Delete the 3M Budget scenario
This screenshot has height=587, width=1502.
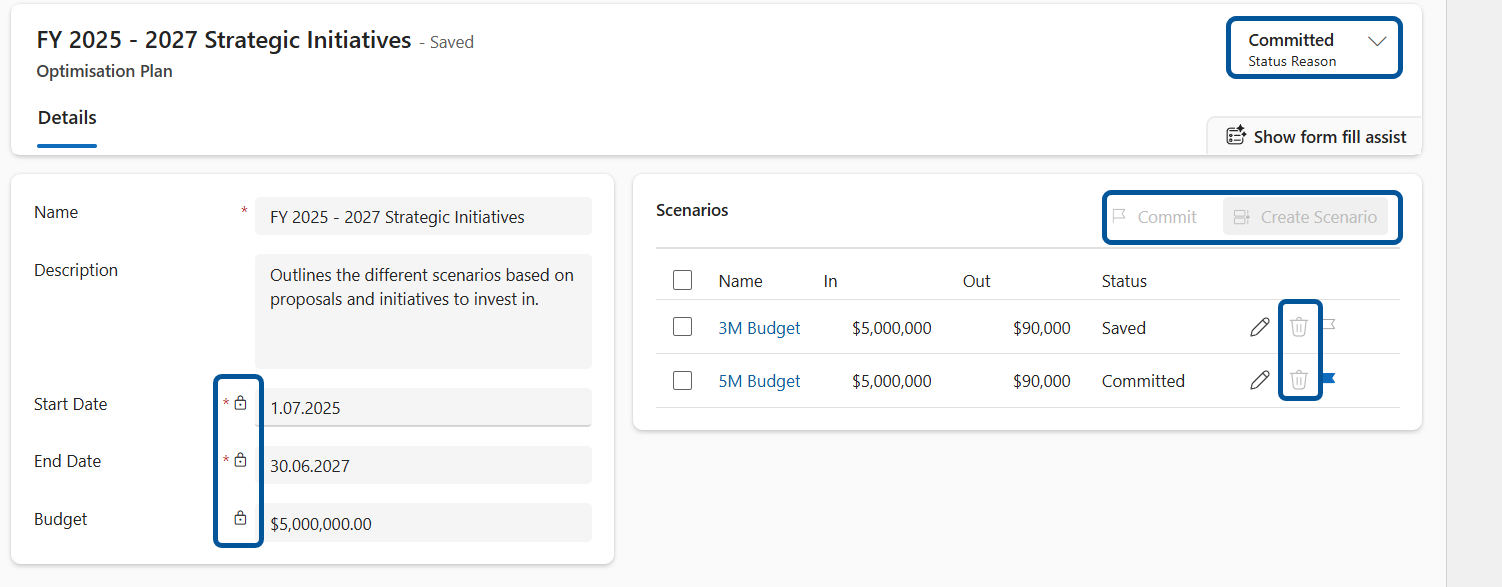[1299, 327]
